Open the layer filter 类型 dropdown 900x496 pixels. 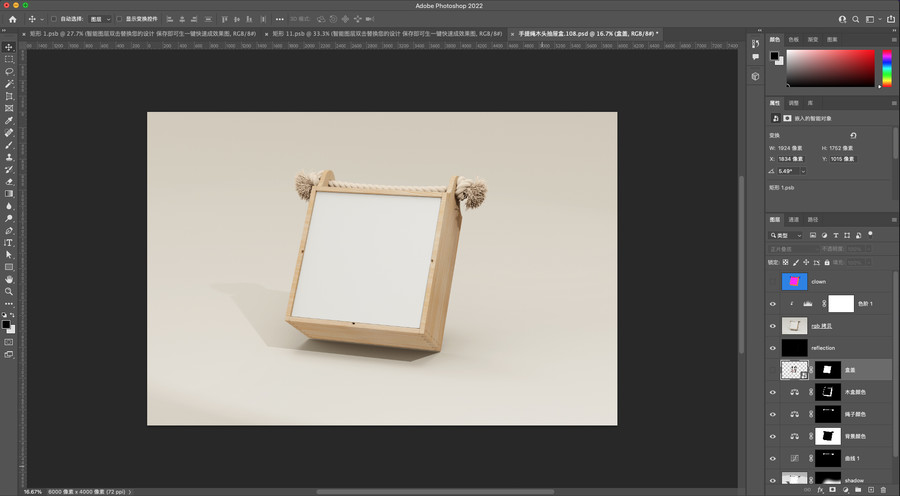tap(786, 235)
